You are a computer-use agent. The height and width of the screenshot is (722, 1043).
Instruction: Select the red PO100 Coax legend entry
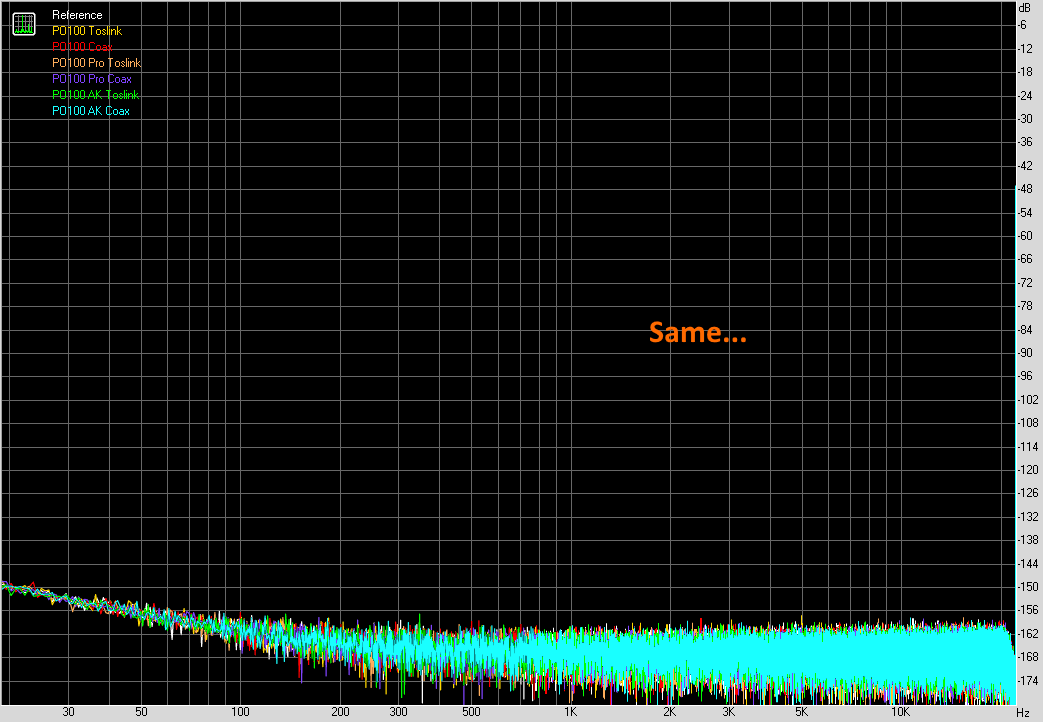[x=82, y=47]
